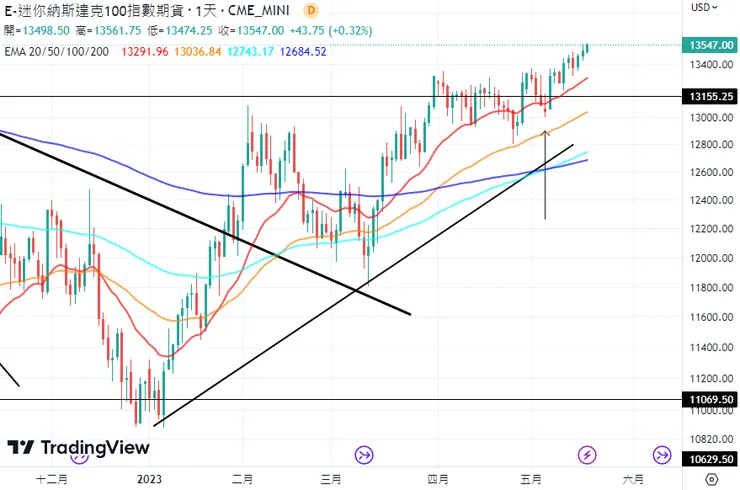Click the 四月 label on time axis
The image size is (740, 490).
437,480
